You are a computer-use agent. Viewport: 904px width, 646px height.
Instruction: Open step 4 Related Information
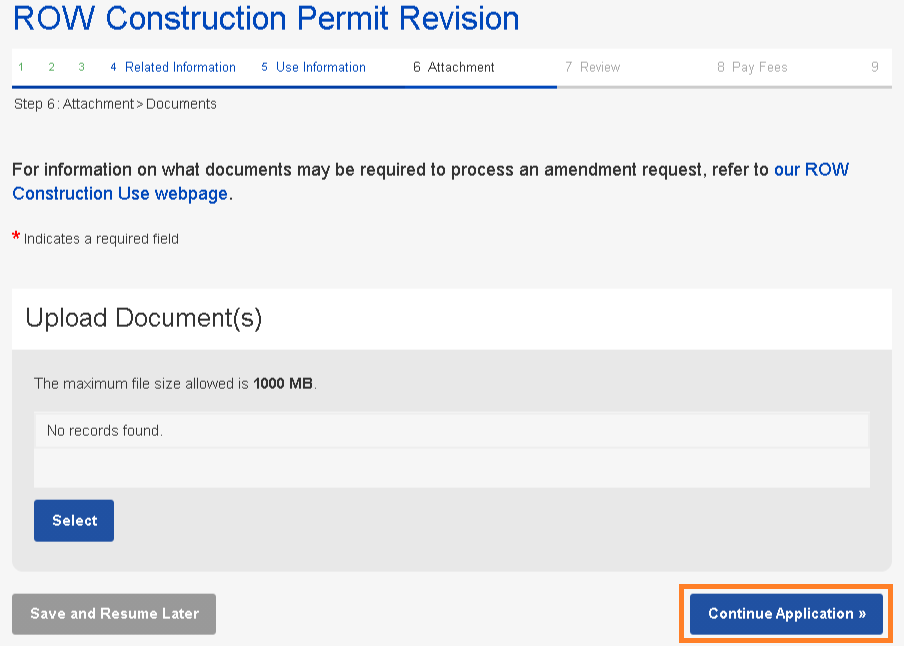click(x=173, y=67)
